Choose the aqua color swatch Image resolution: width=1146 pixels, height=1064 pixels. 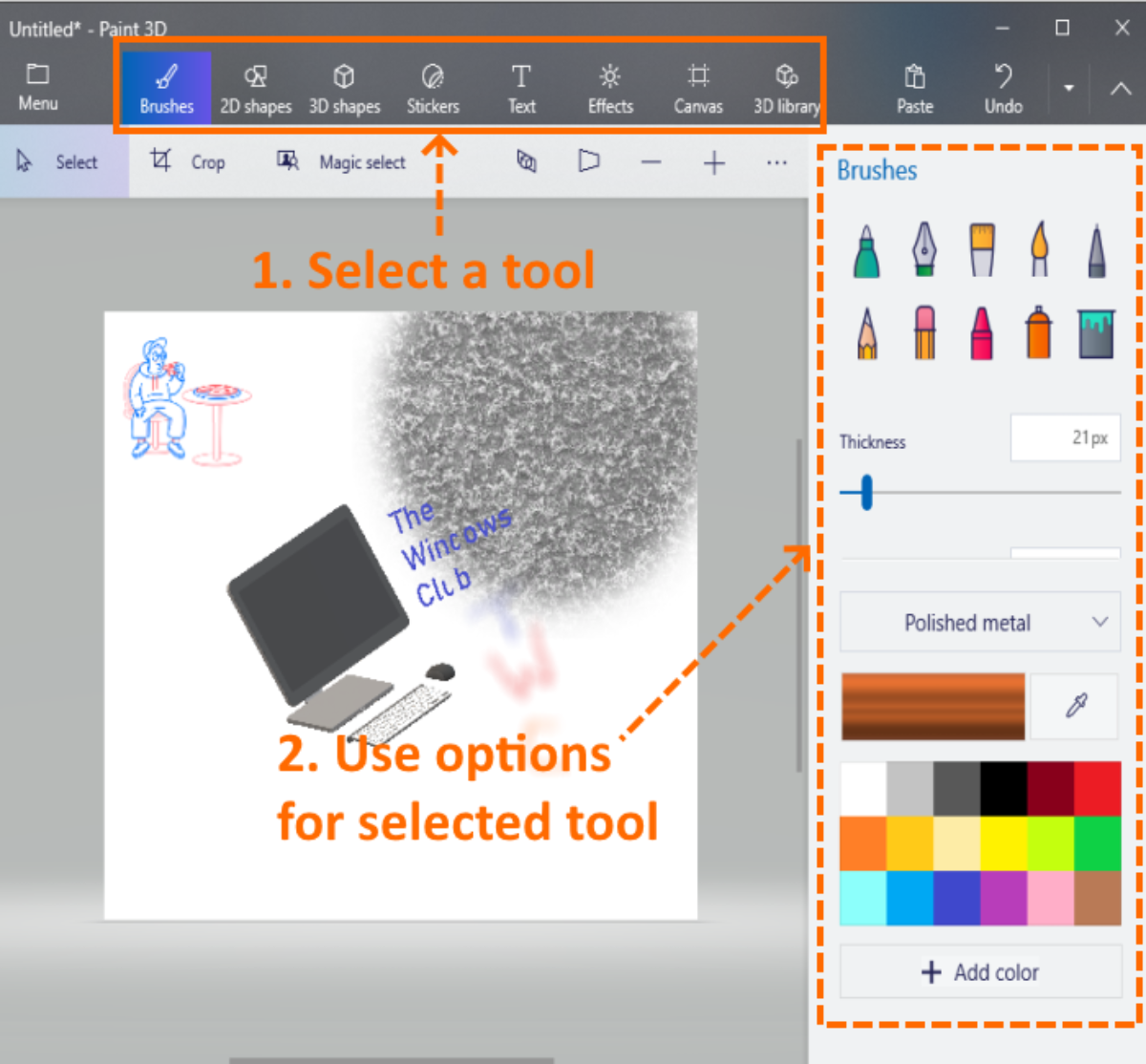pyautogui.click(x=863, y=898)
